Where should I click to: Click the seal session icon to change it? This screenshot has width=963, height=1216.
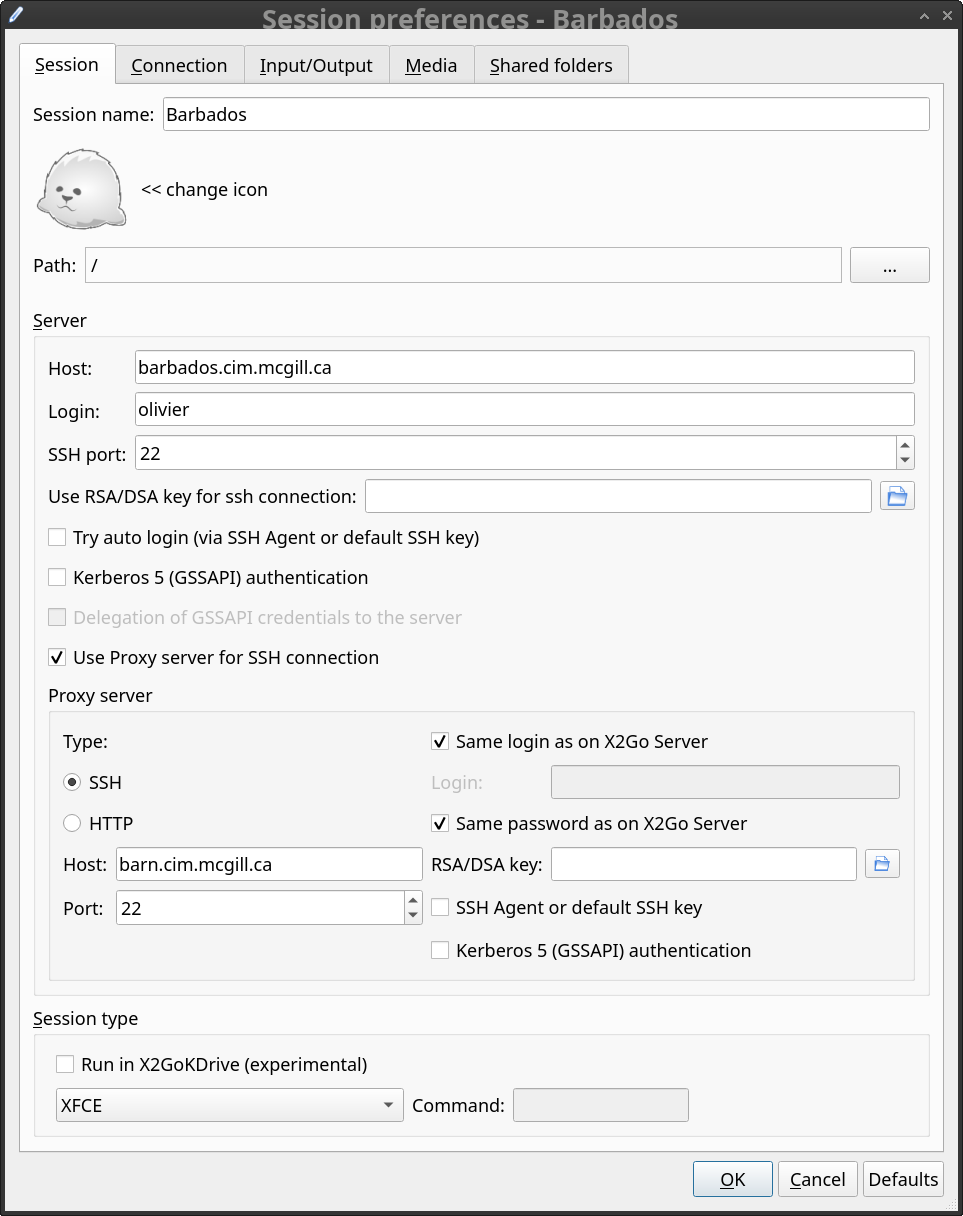82,189
